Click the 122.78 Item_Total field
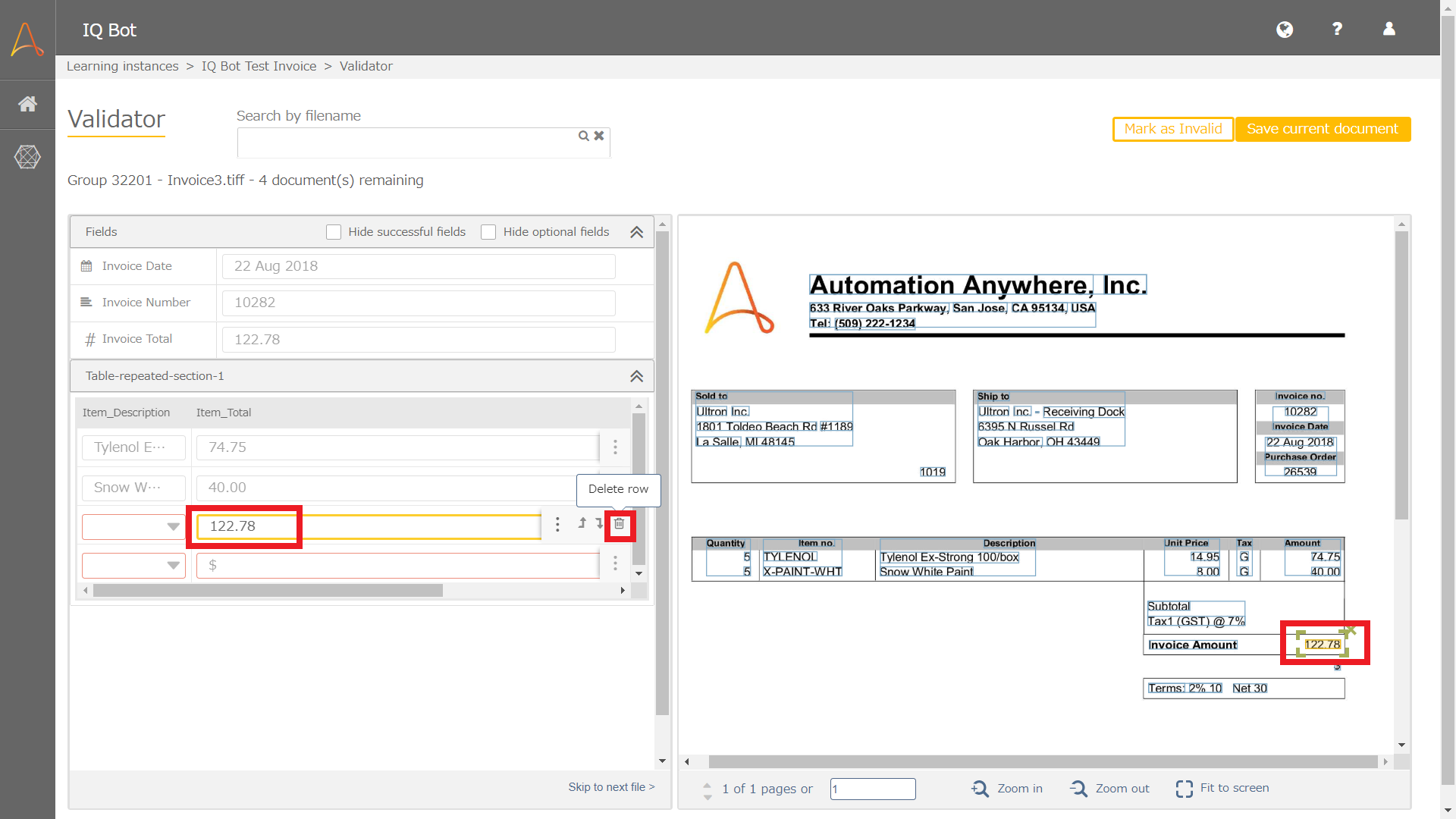The width and height of the screenshot is (1456, 819). pos(369,526)
